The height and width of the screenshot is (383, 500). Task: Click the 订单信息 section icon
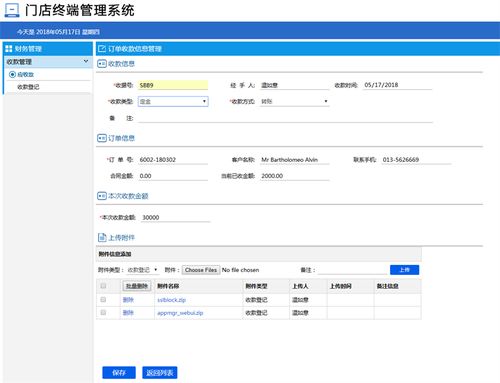click(x=102, y=138)
